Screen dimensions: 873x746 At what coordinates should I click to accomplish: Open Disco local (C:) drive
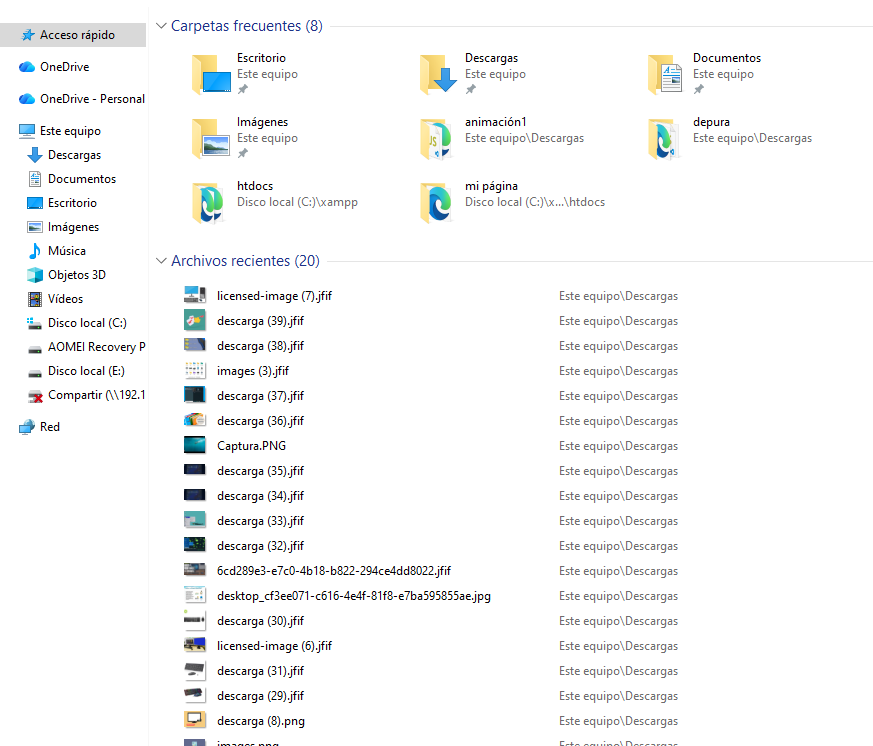[x=87, y=323]
